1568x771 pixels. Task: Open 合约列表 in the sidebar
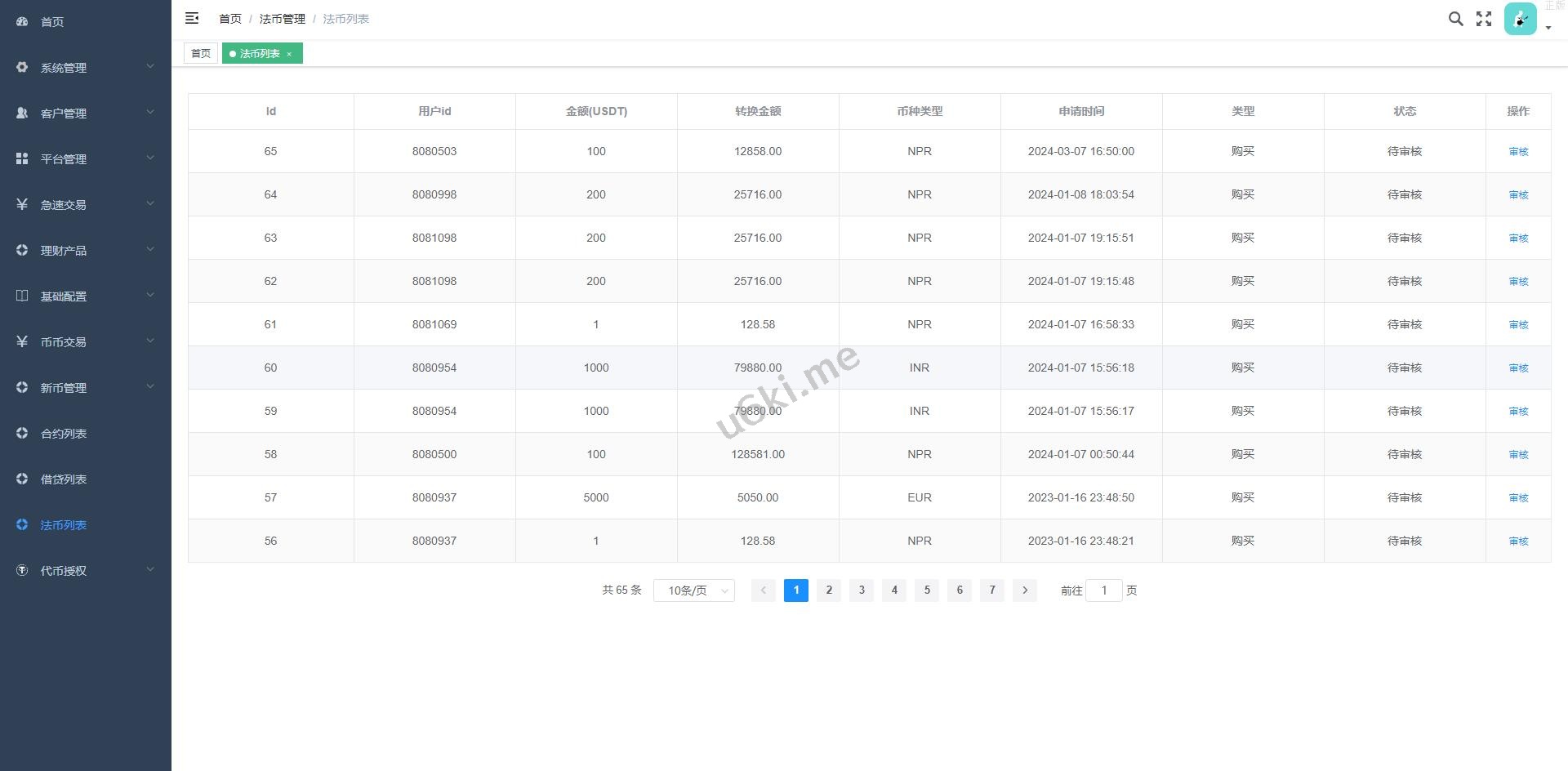click(64, 434)
